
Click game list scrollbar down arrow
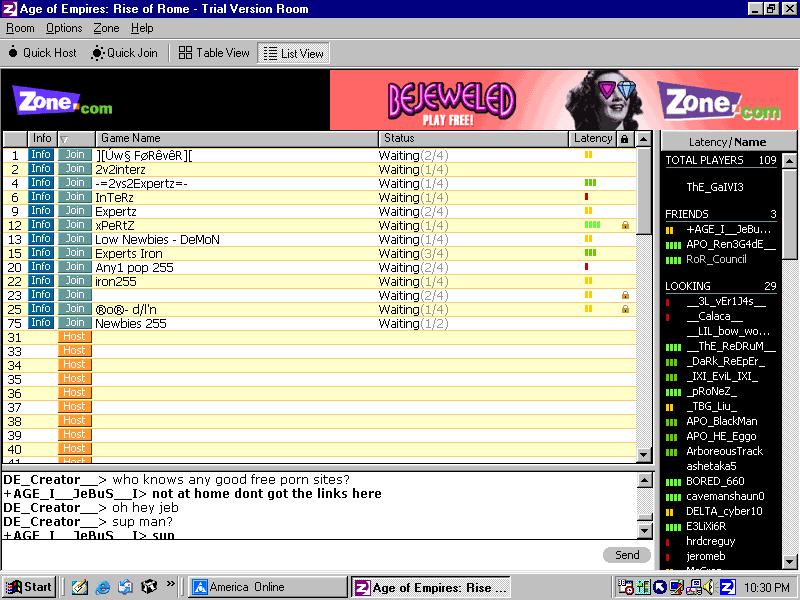pyautogui.click(x=644, y=455)
